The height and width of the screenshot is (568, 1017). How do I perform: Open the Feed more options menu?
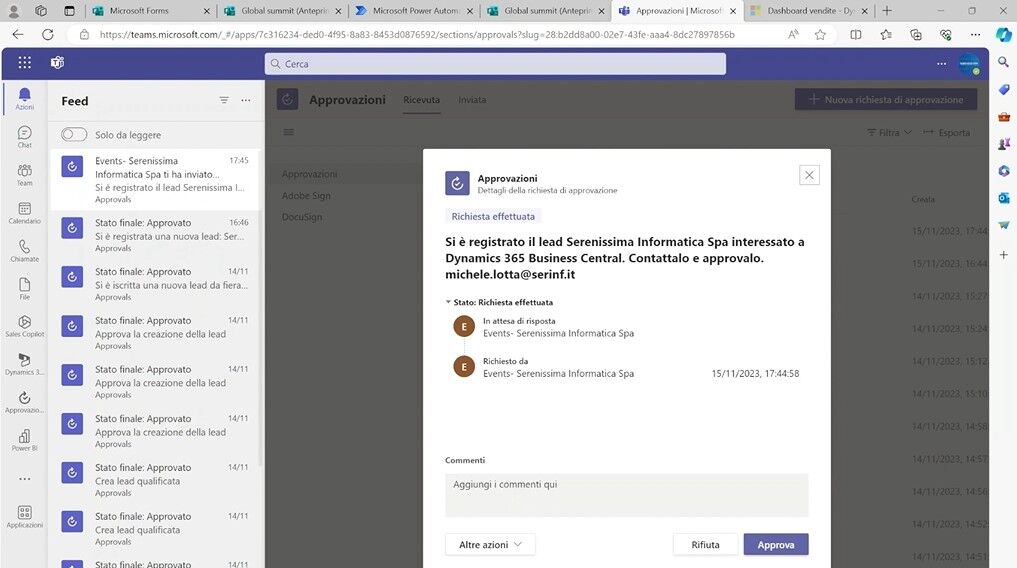tap(246, 100)
